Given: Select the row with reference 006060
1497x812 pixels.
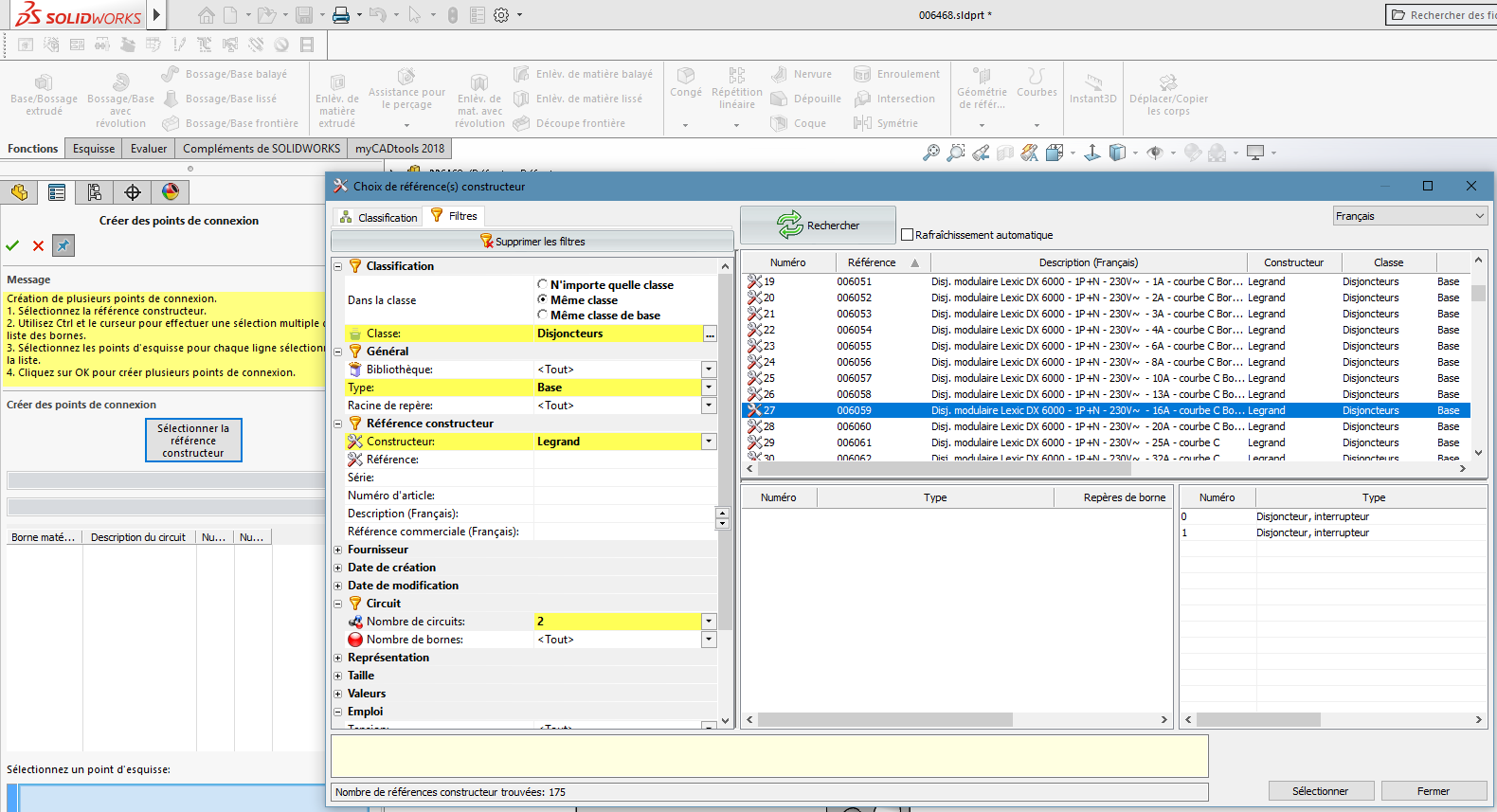Looking at the screenshot, I should (x=1106, y=426).
